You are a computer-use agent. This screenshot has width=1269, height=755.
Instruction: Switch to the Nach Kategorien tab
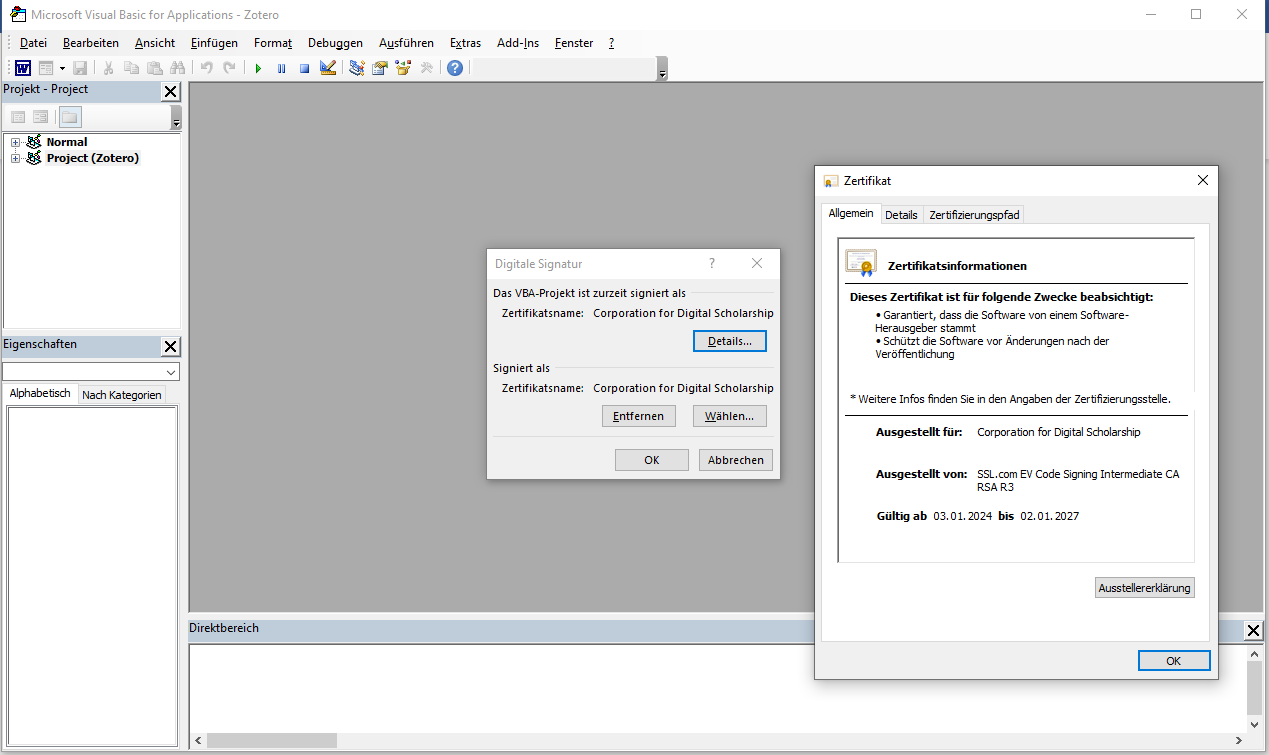(x=122, y=395)
